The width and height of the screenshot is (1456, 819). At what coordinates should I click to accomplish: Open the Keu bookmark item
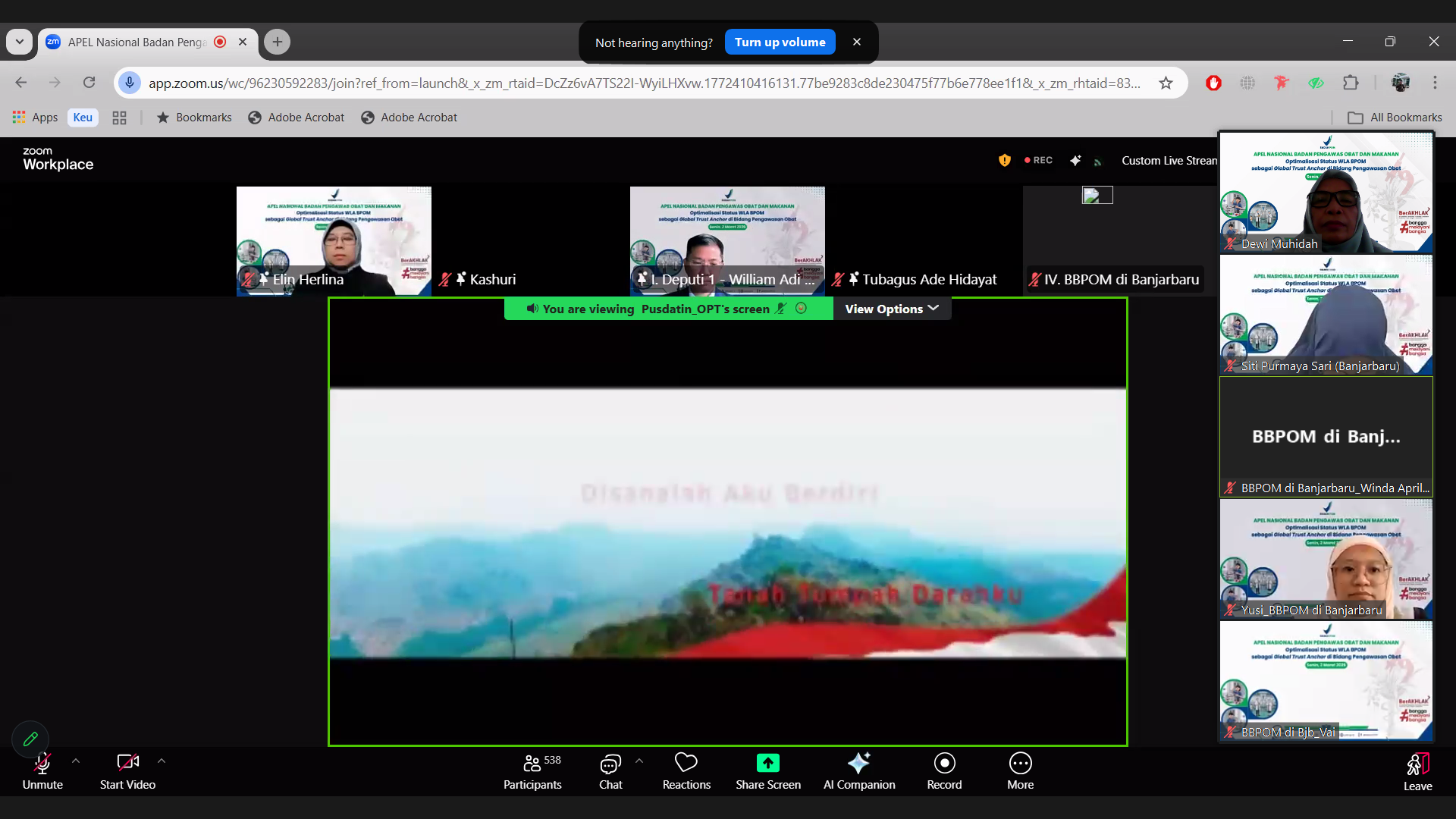click(x=83, y=118)
